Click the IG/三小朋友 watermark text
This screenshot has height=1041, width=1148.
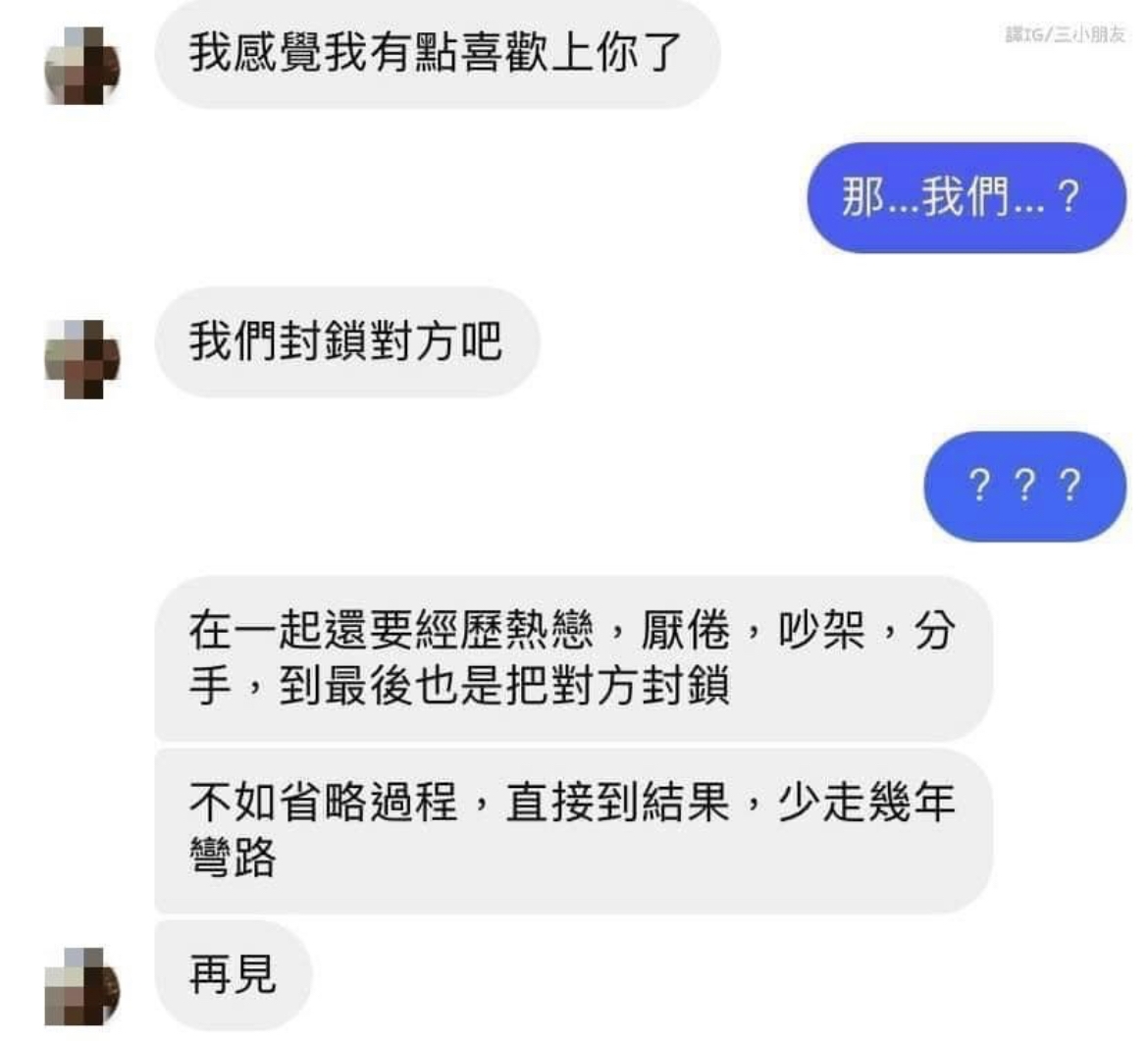(1066, 34)
